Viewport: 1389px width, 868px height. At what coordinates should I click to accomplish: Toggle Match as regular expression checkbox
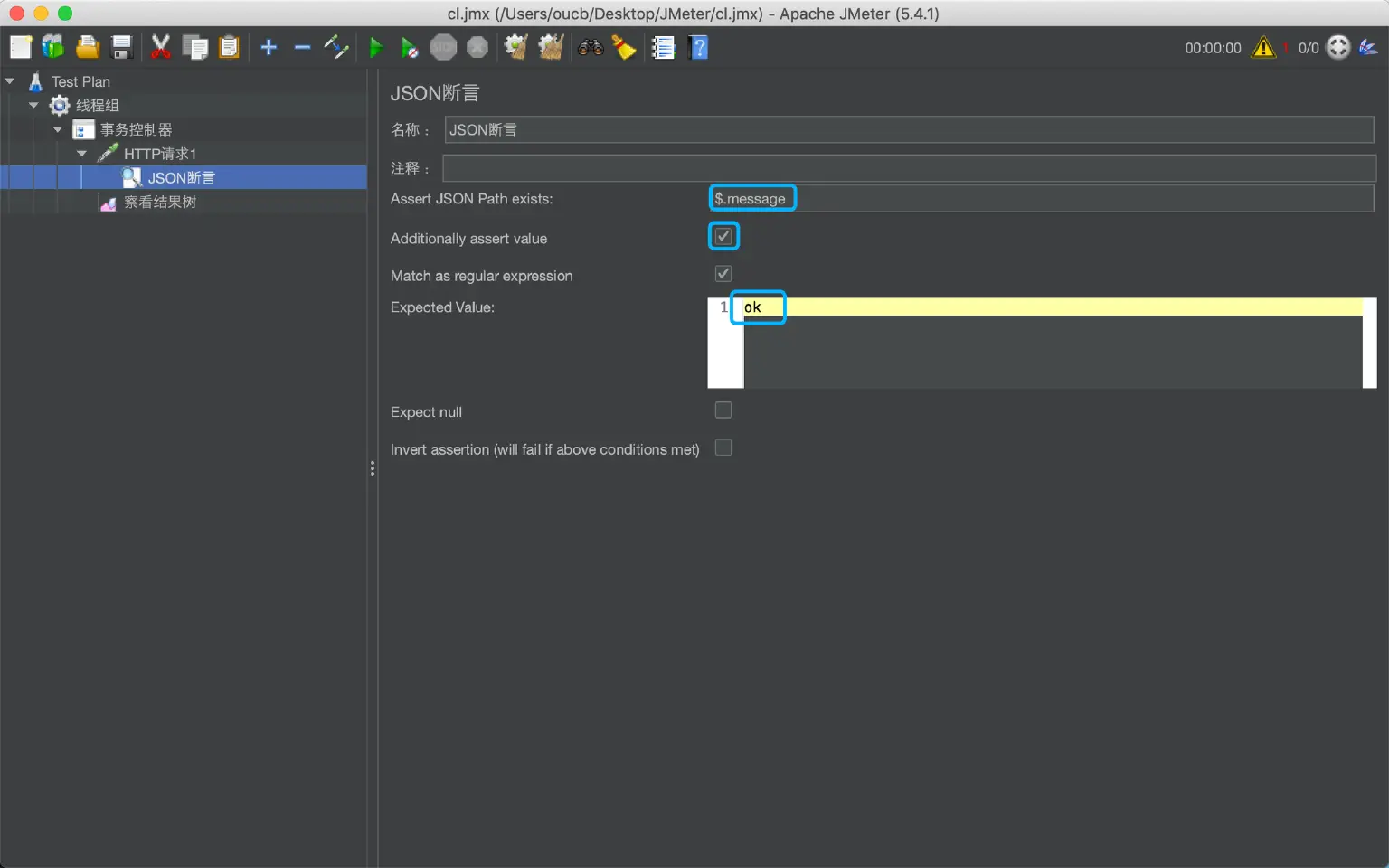(x=723, y=274)
